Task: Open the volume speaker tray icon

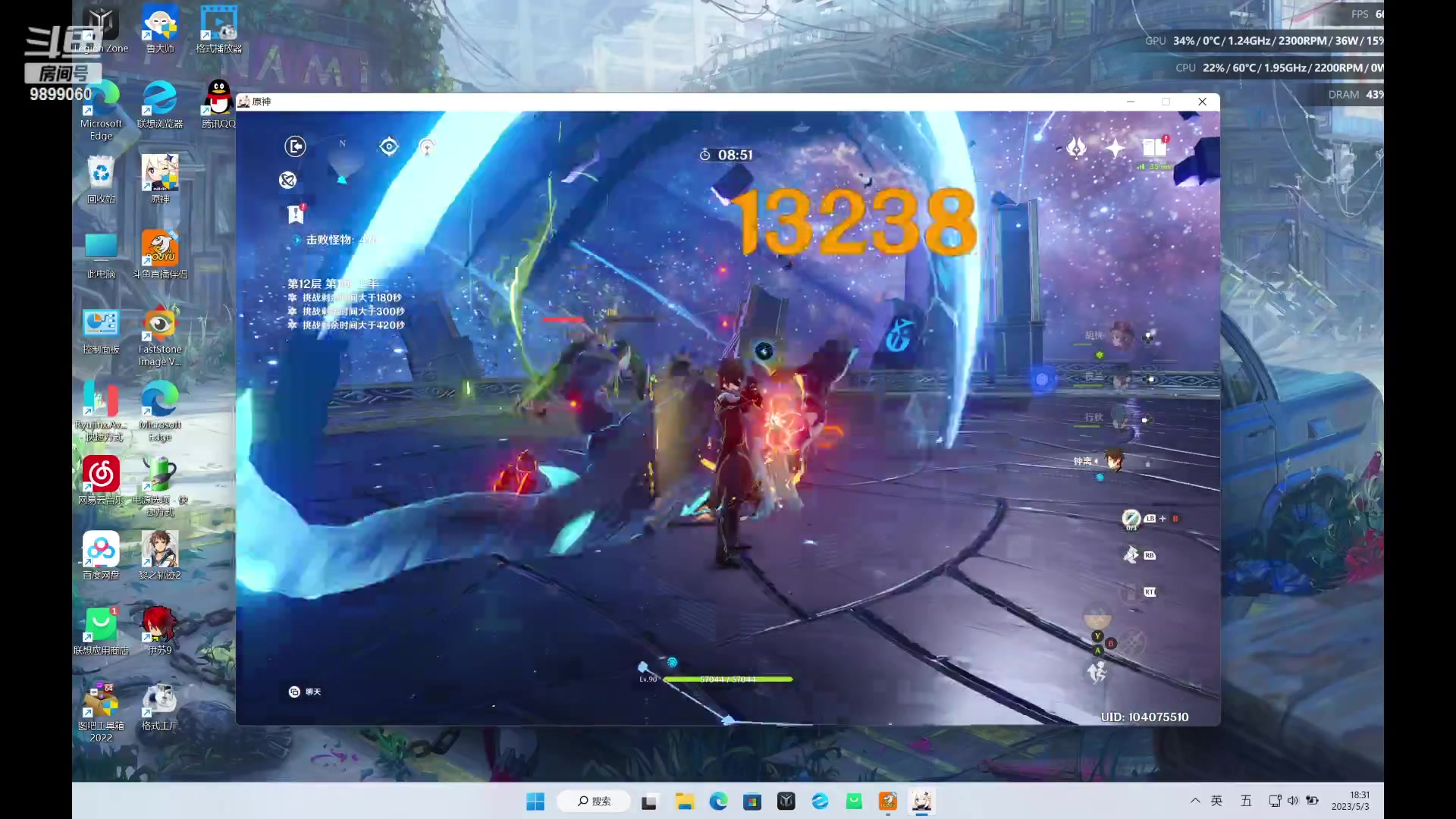Action: point(1293,801)
